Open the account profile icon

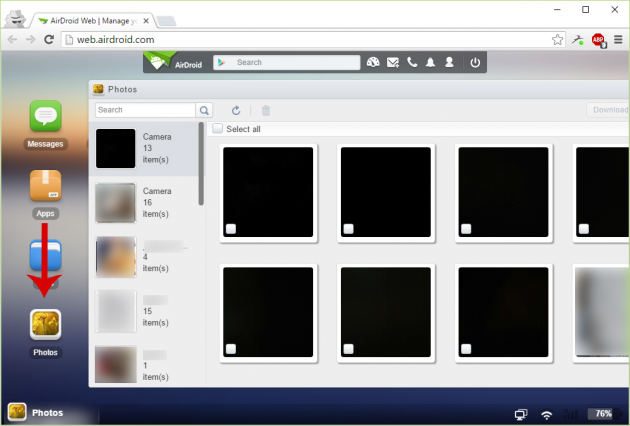click(x=449, y=62)
